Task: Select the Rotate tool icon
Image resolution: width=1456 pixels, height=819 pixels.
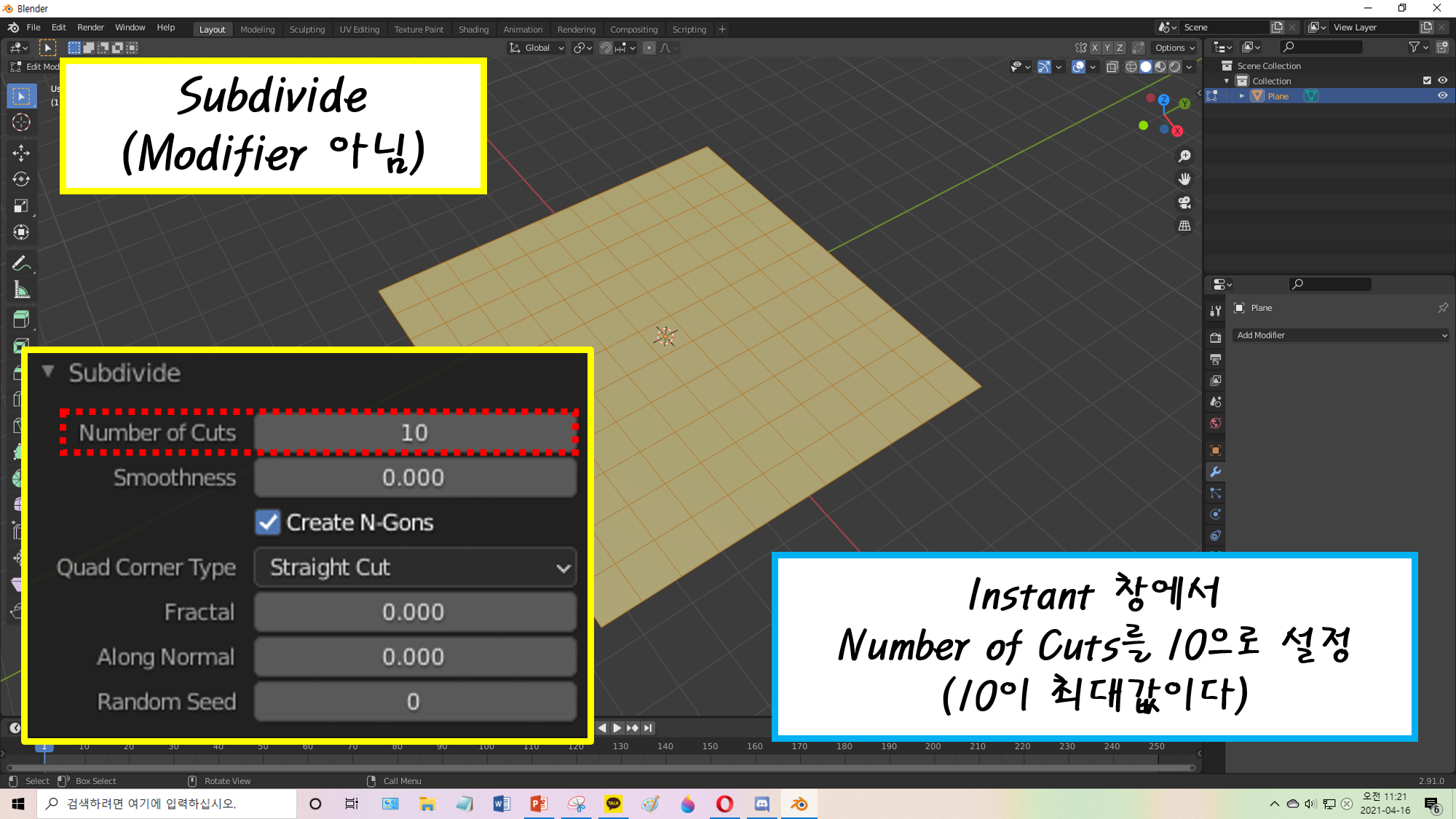Action: 21,179
